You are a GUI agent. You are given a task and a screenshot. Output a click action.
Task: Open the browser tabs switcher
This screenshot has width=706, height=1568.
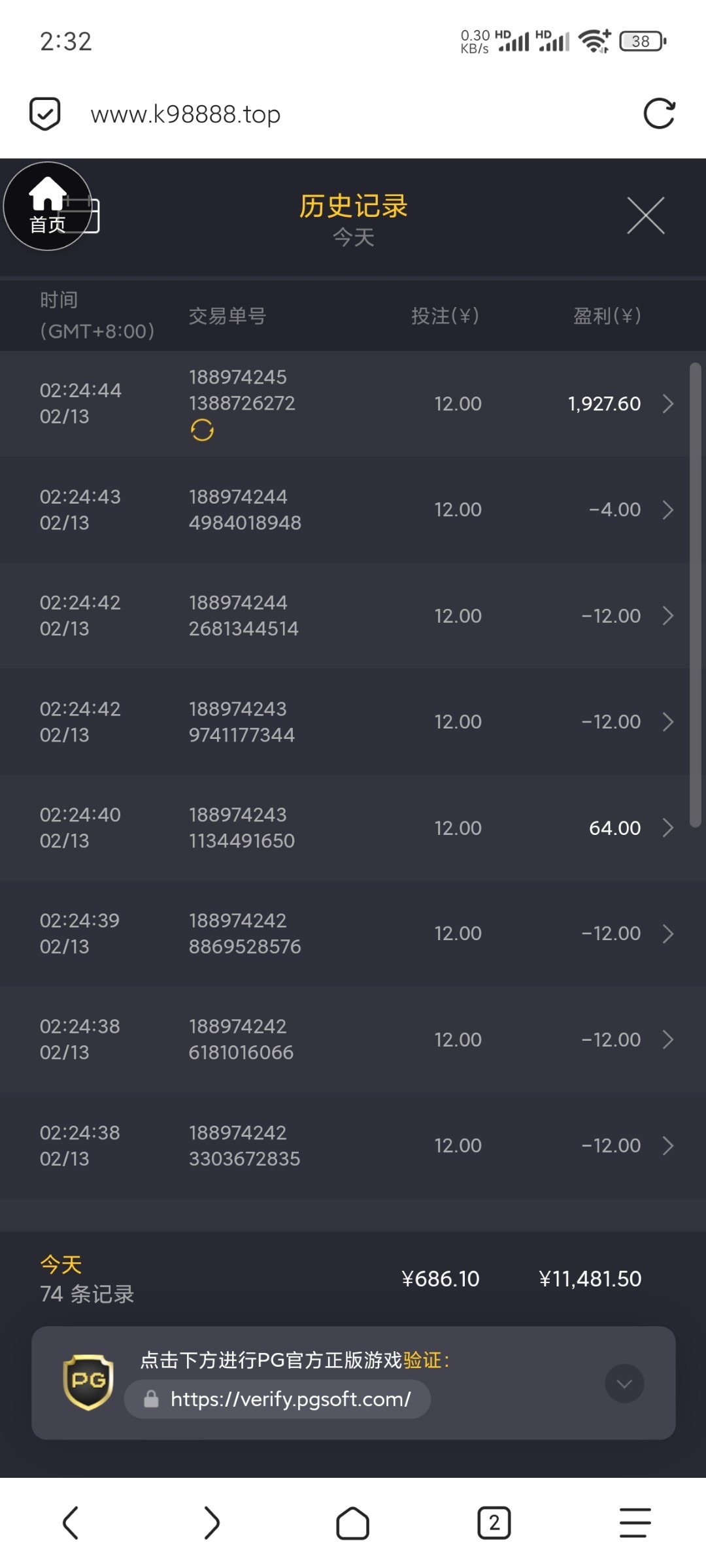(494, 1523)
